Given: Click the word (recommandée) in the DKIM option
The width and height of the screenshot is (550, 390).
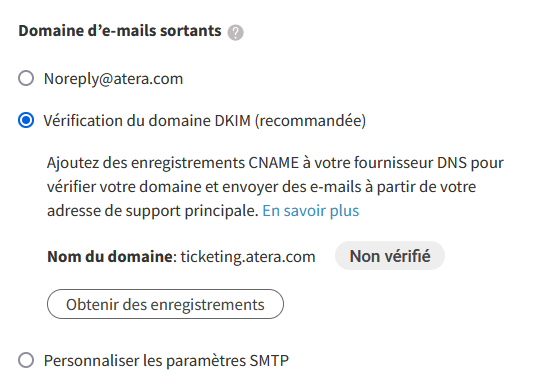Looking at the screenshot, I should pyautogui.click(x=310, y=121).
